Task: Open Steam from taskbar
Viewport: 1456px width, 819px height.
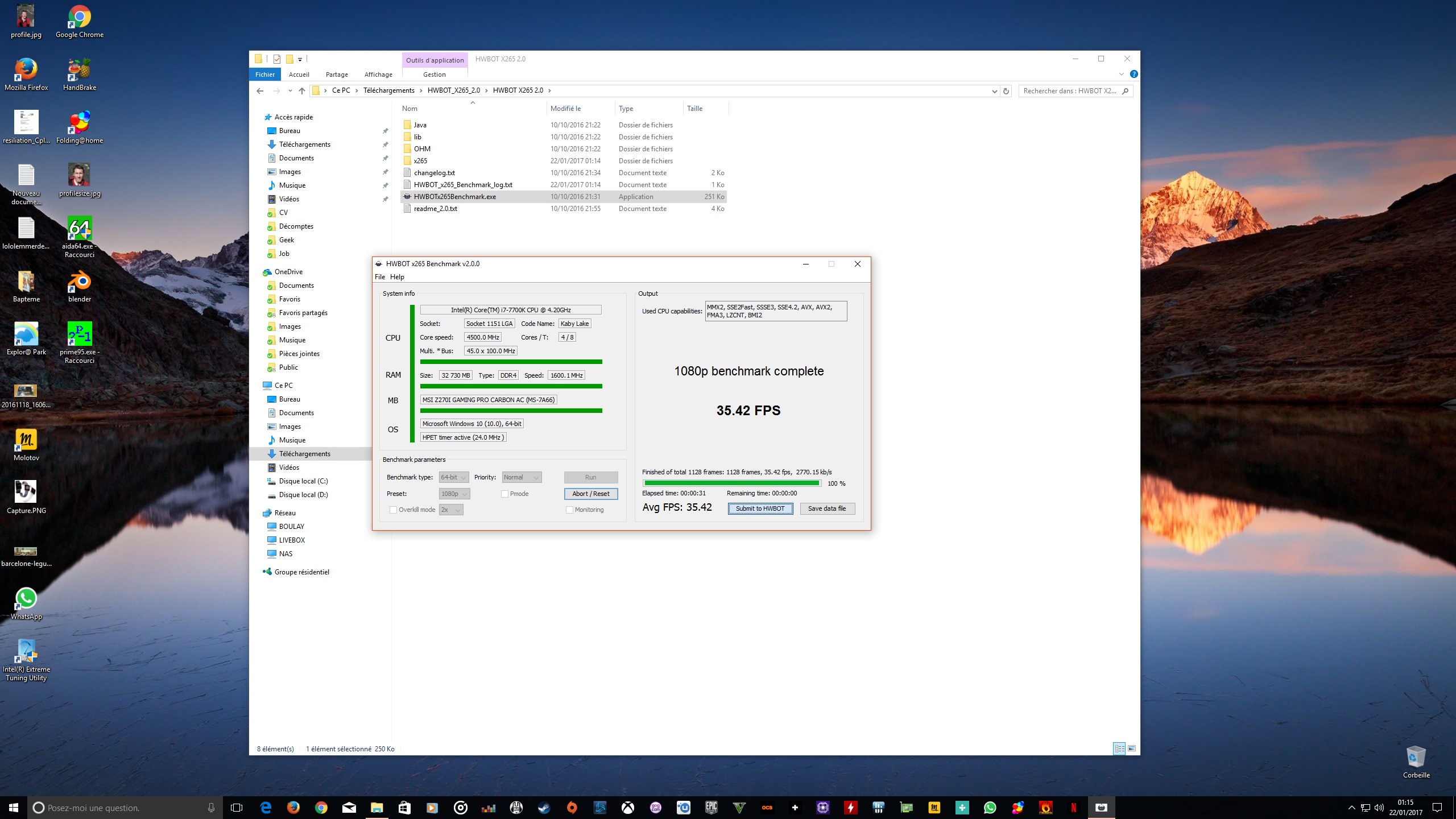Action: 544,808
